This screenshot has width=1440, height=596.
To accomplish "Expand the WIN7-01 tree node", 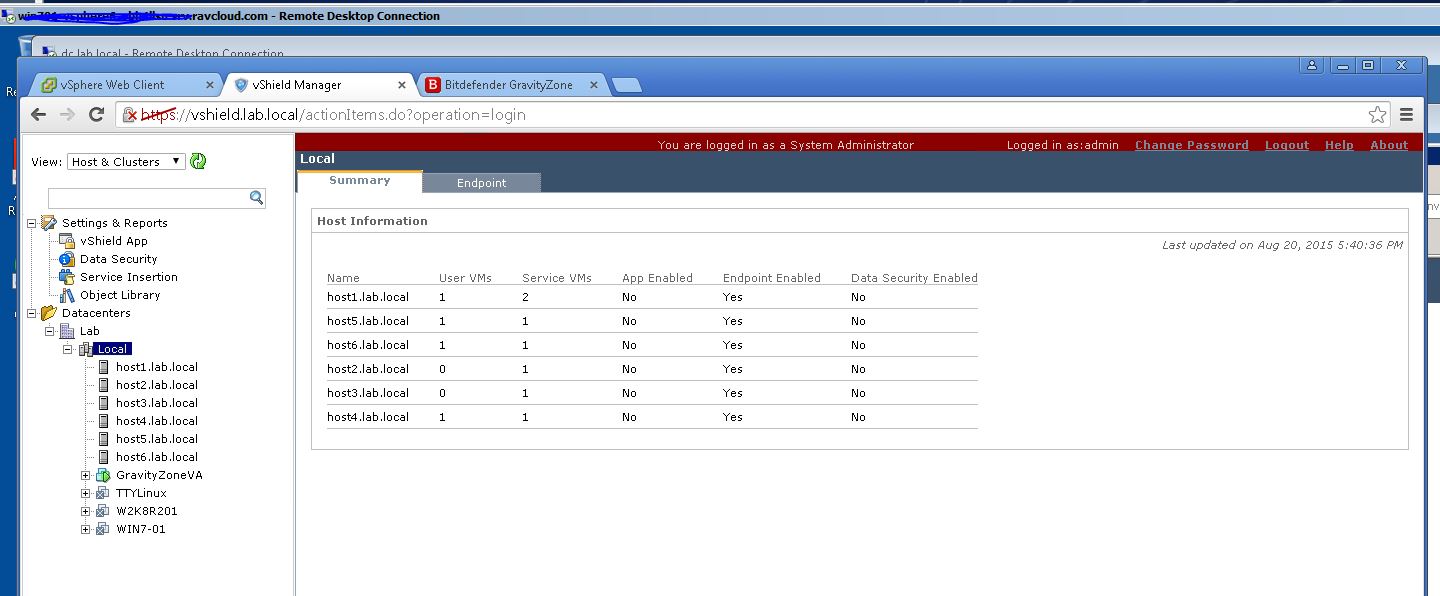I will (x=86, y=530).
